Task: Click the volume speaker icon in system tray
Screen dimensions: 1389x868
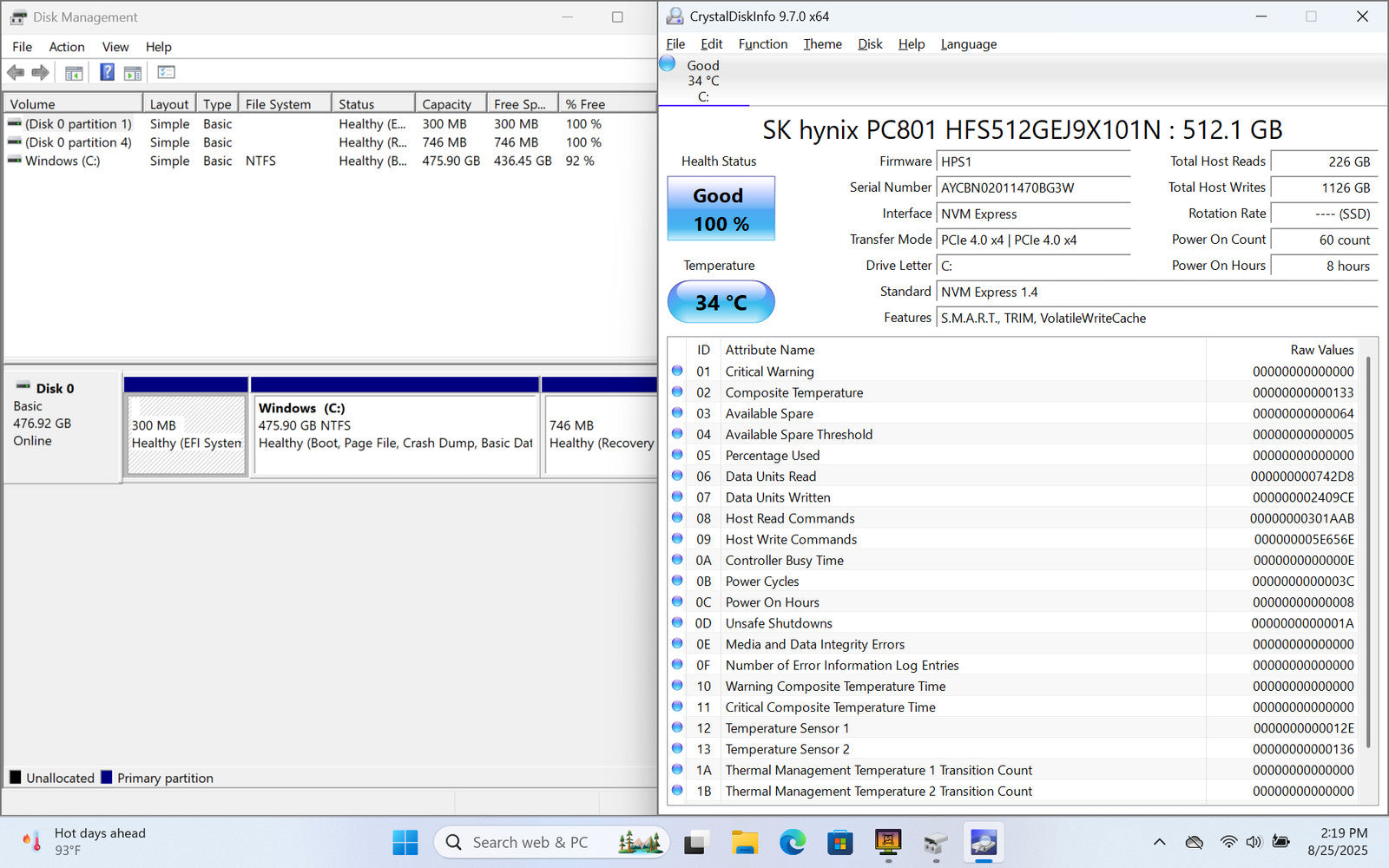Action: pos(1254,842)
